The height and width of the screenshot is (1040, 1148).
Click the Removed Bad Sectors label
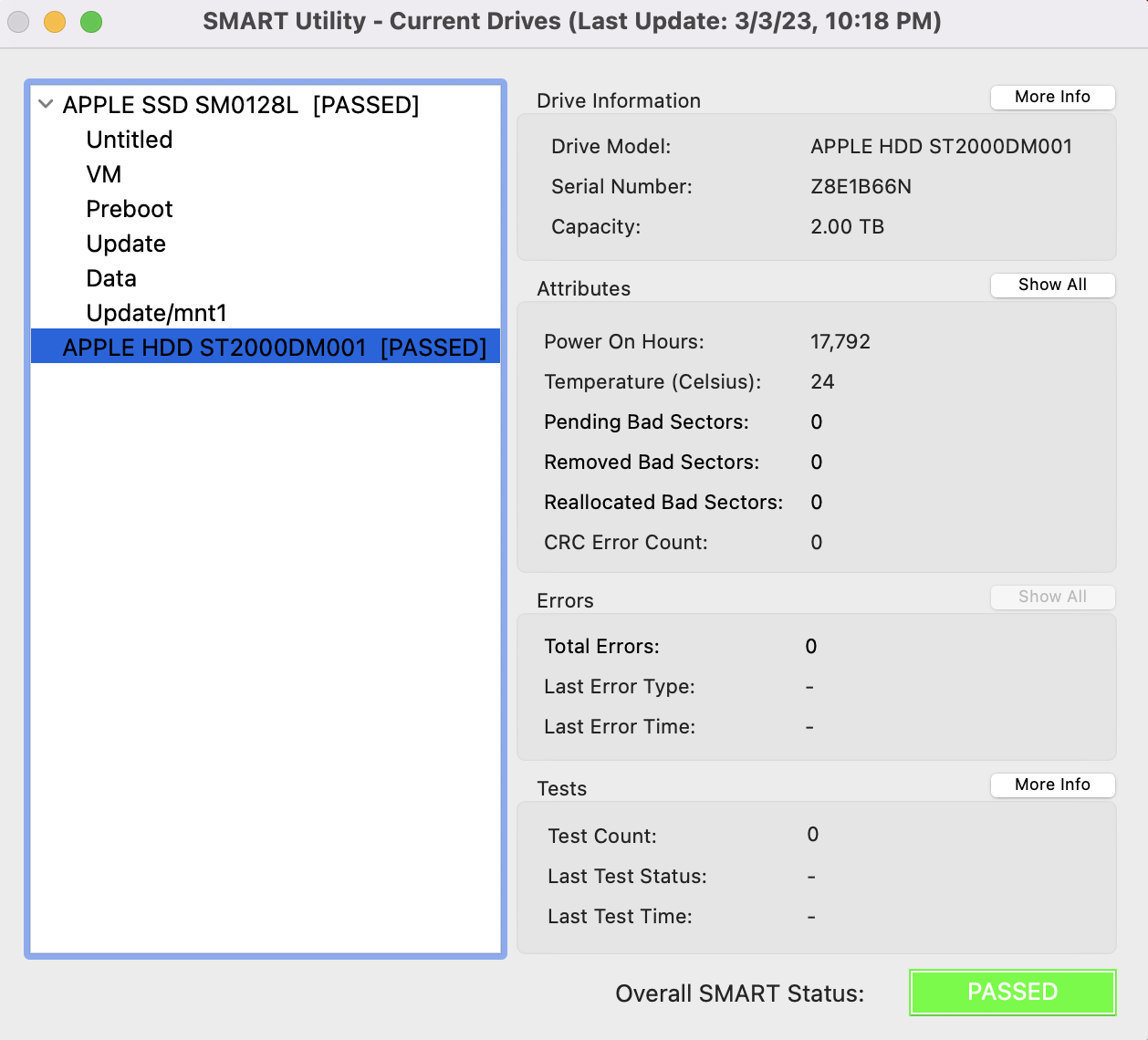coord(652,462)
